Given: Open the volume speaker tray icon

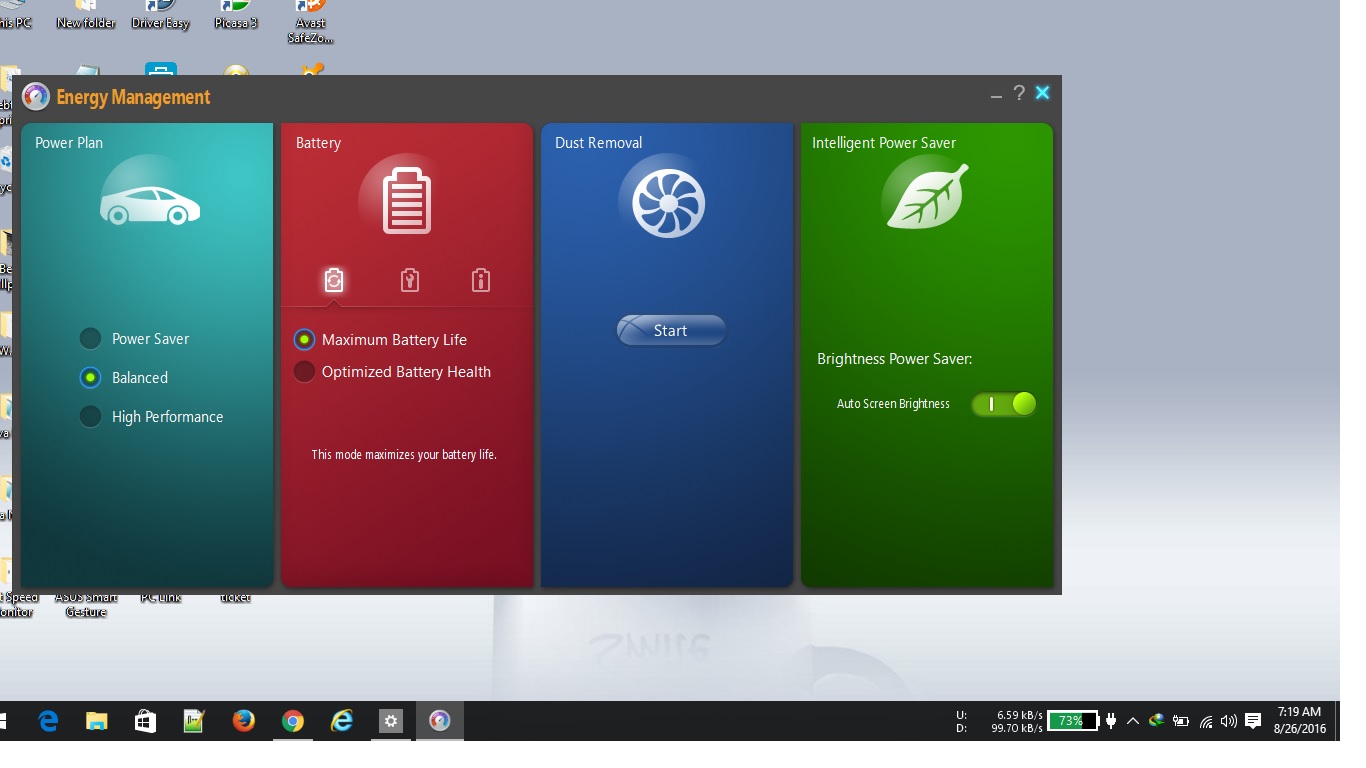Looking at the screenshot, I should (1229, 721).
